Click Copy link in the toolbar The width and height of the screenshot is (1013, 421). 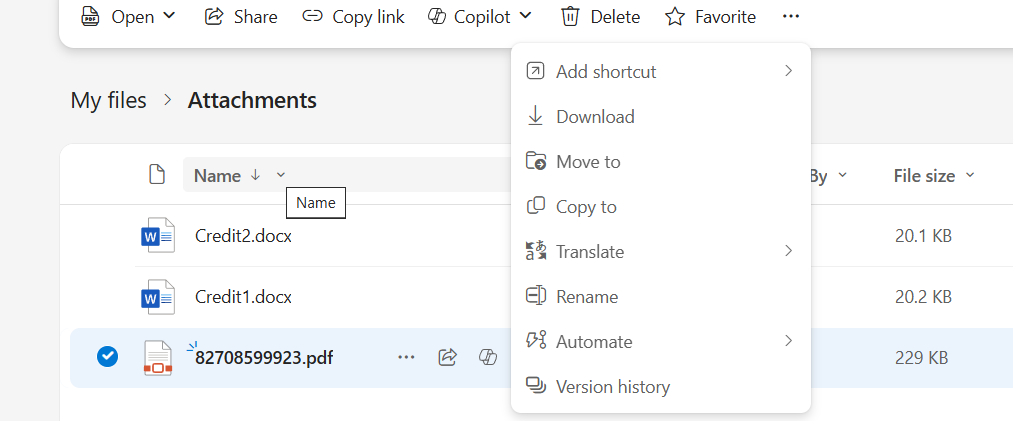click(353, 16)
